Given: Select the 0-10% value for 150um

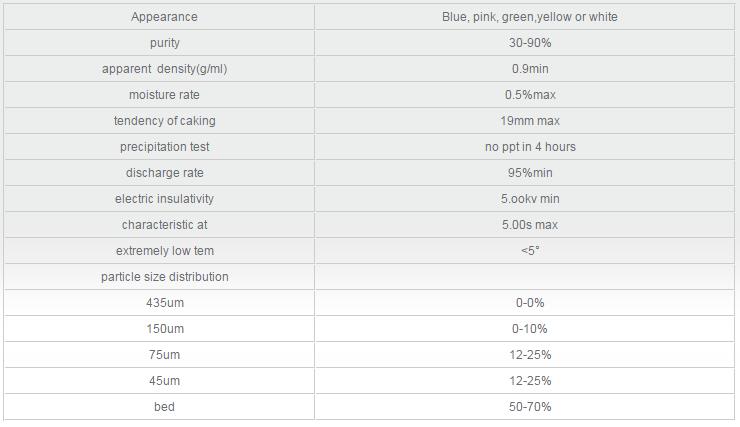Looking at the screenshot, I should 530,328.
